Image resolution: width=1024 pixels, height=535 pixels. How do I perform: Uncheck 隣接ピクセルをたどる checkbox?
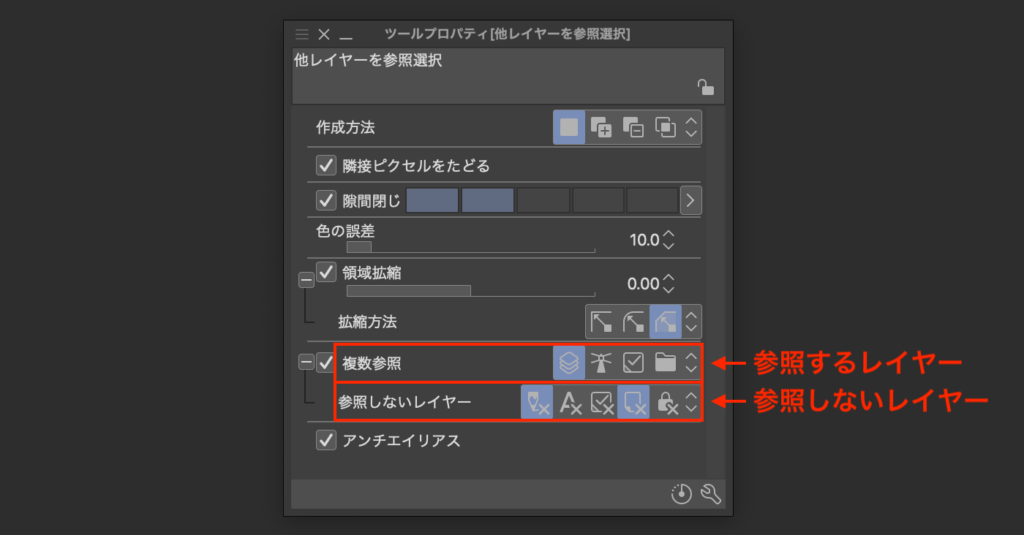pos(326,165)
